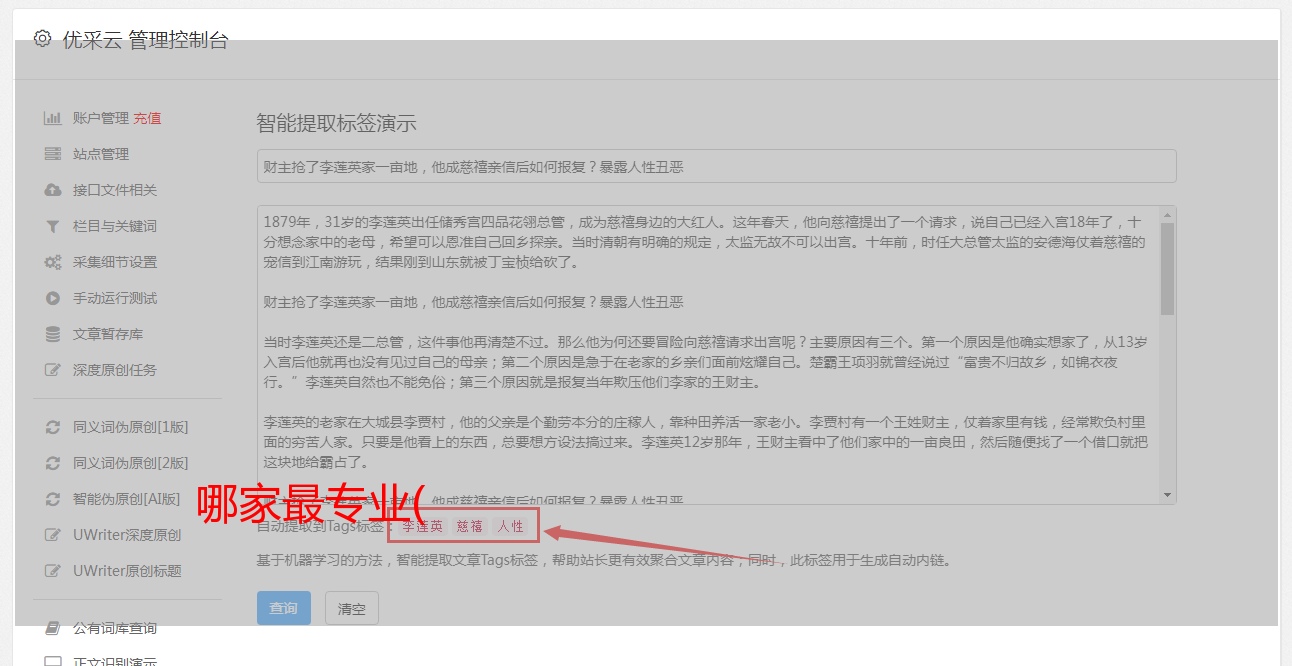
Task: Click the edit icon for 深度原创任务
Action: [53, 370]
